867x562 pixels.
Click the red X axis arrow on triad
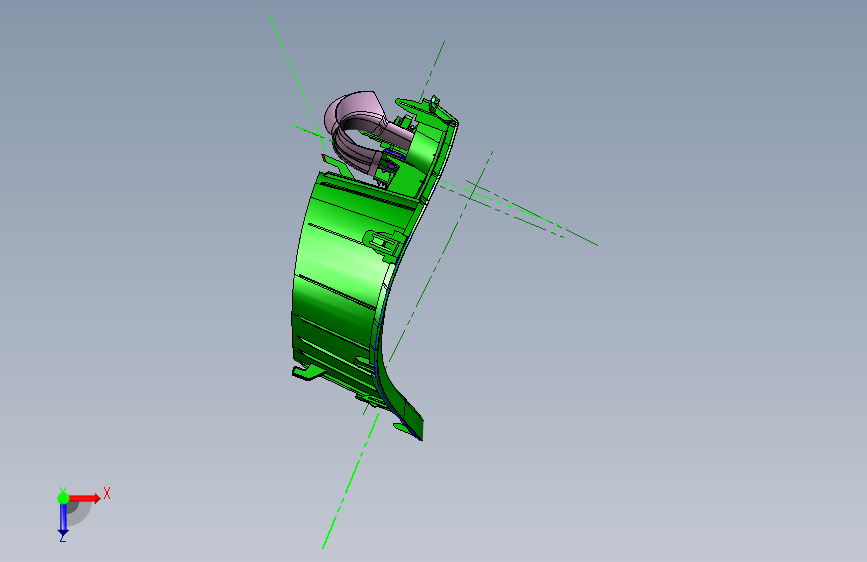[x=86, y=498]
